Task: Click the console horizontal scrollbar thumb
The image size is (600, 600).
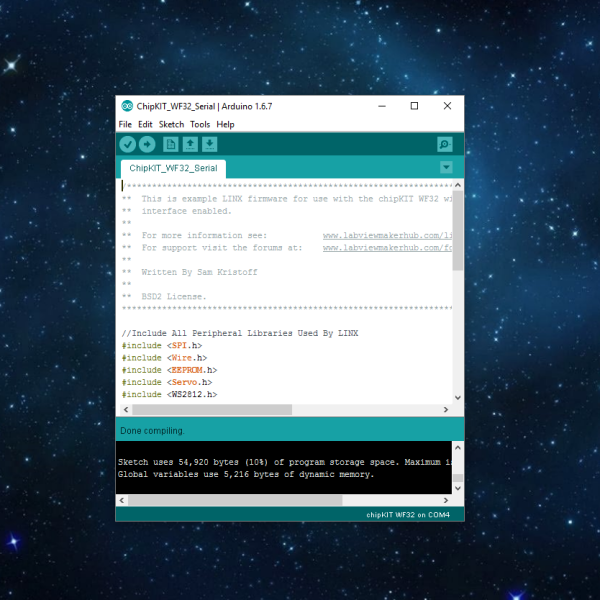Action: [x=235, y=500]
